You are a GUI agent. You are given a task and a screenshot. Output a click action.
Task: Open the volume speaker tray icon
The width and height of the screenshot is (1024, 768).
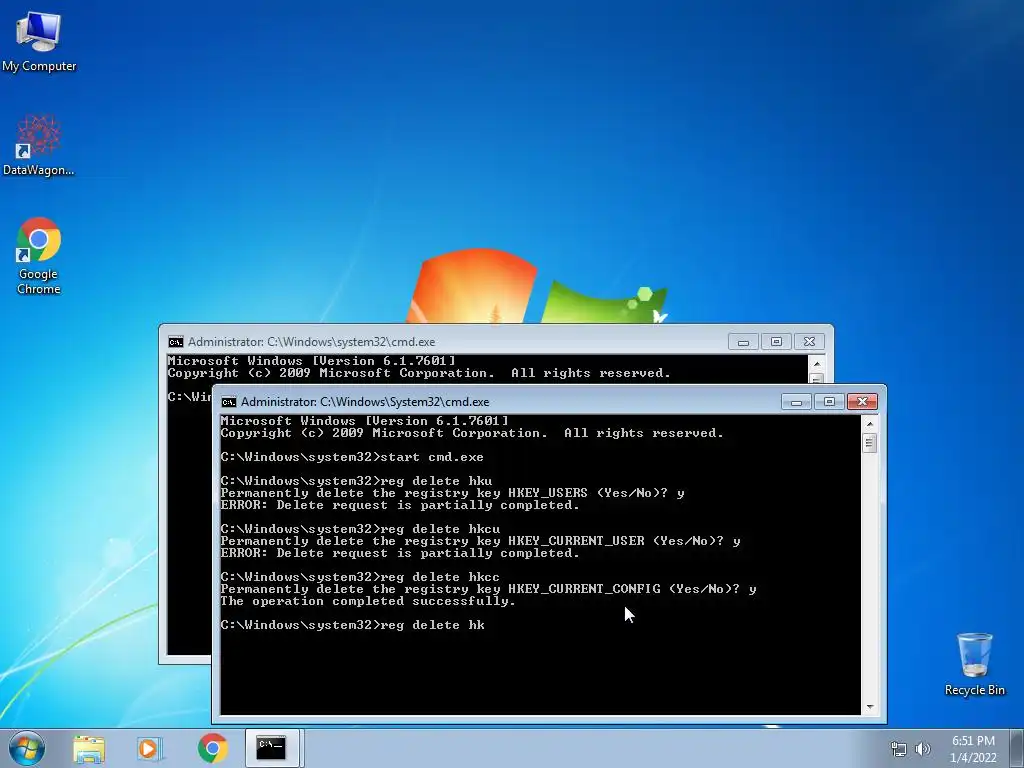pos(923,750)
